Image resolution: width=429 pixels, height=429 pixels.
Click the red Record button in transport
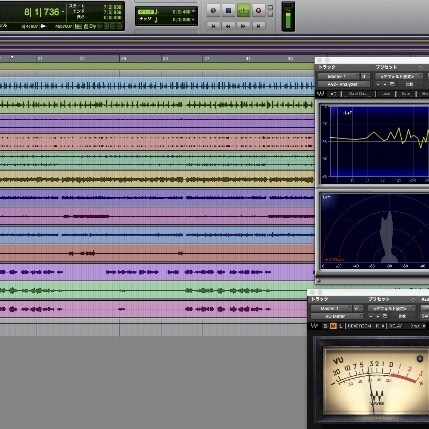pyautogui.click(x=258, y=10)
